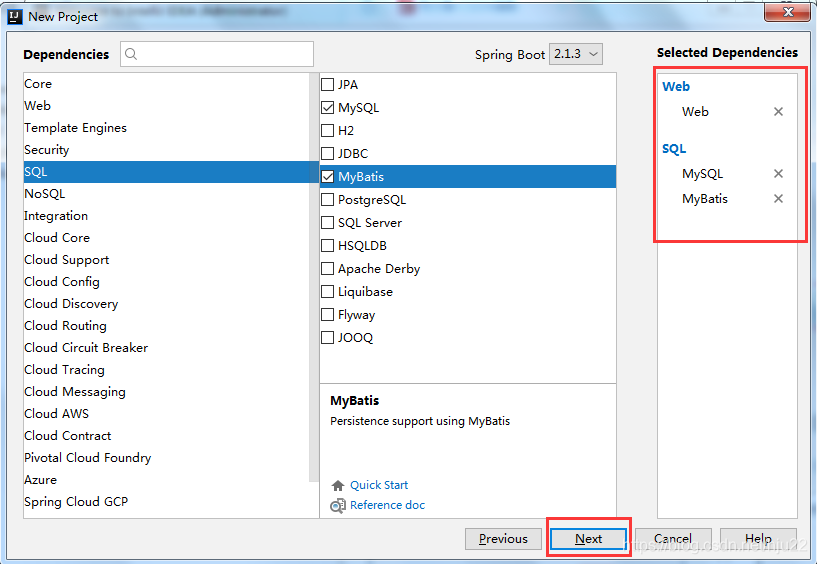Select the Spring Cloud GCP category

[x=167, y=502]
